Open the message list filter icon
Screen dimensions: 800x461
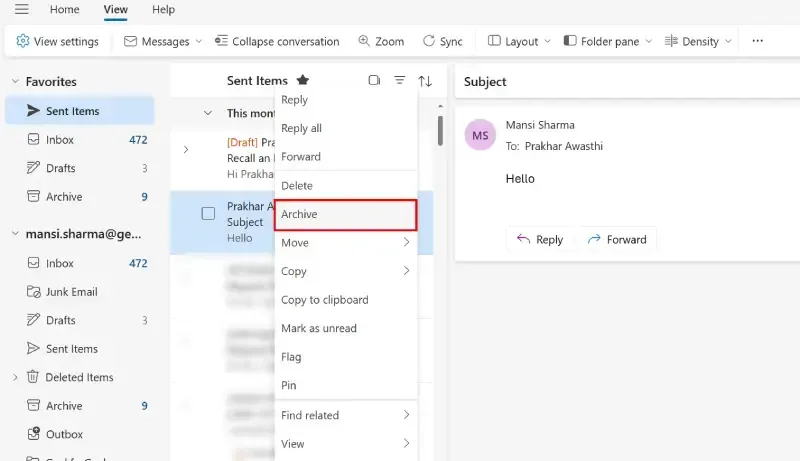click(x=399, y=80)
